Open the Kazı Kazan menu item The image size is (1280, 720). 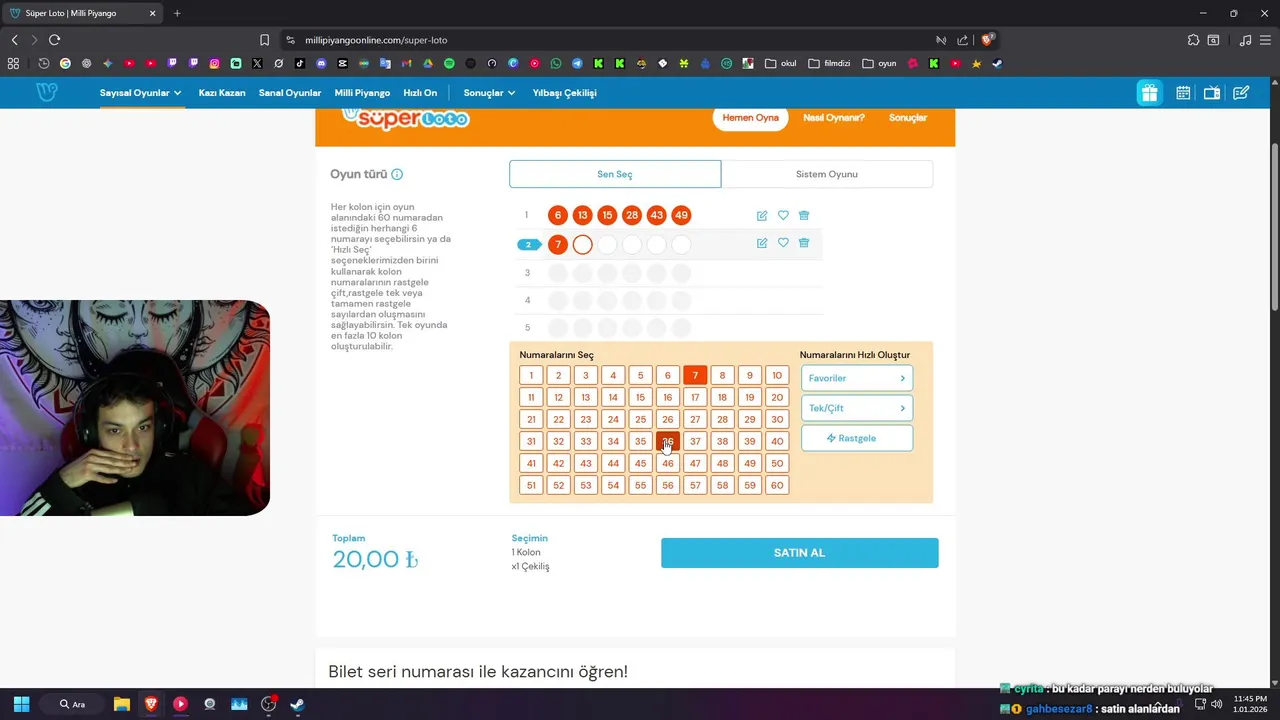(222, 93)
